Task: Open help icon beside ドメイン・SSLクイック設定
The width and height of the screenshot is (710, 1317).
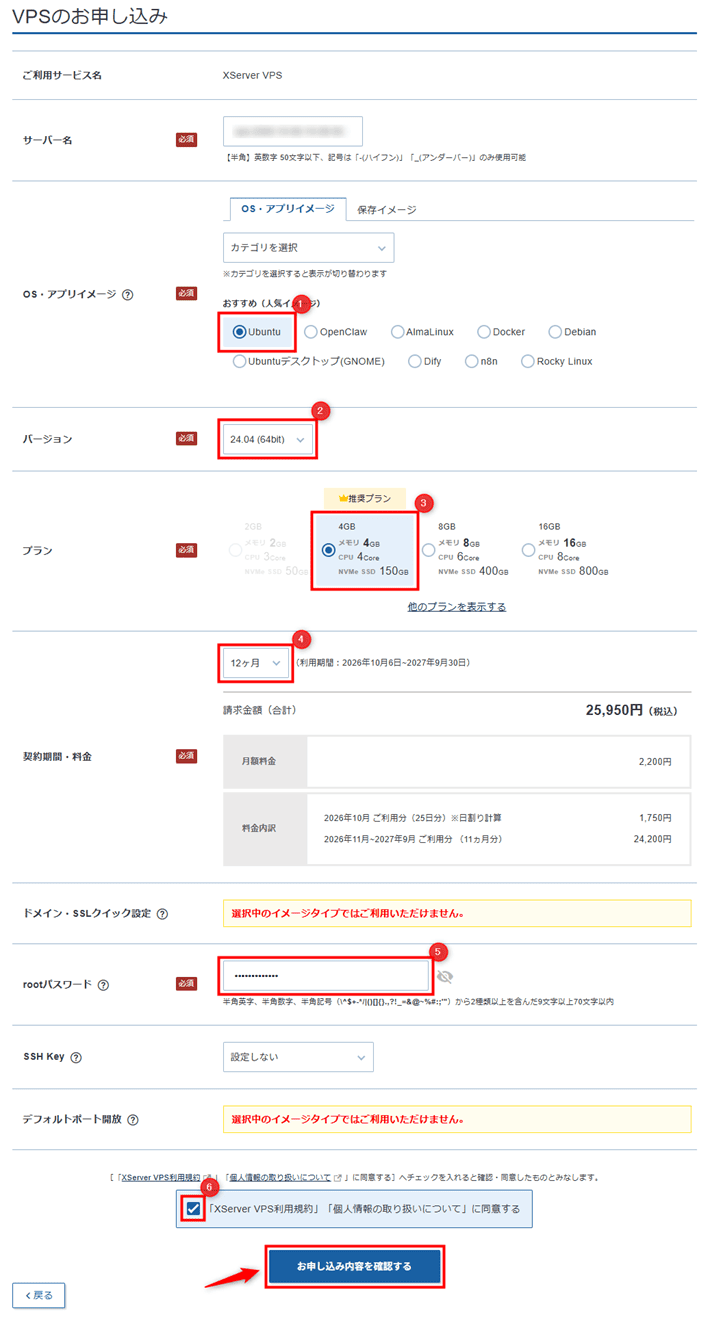Action: 163,914
